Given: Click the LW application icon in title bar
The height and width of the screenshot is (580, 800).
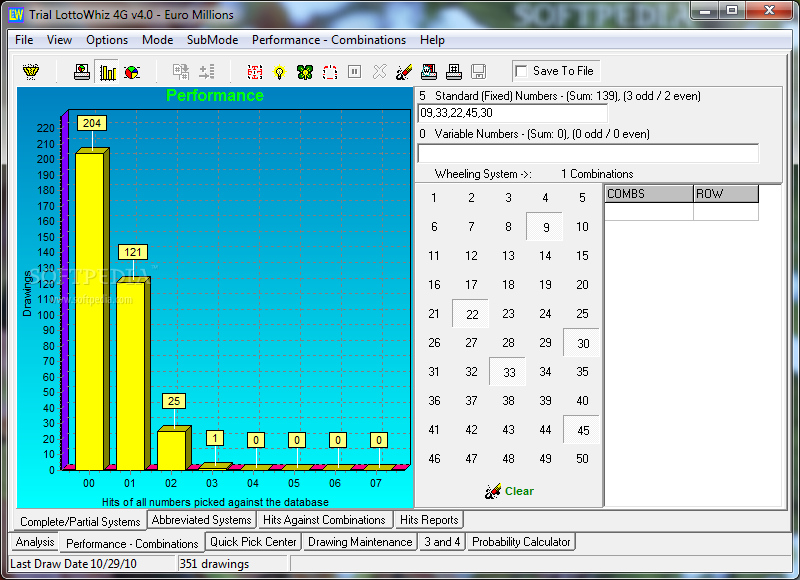Looking at the screenshot, I should [16, 14].
